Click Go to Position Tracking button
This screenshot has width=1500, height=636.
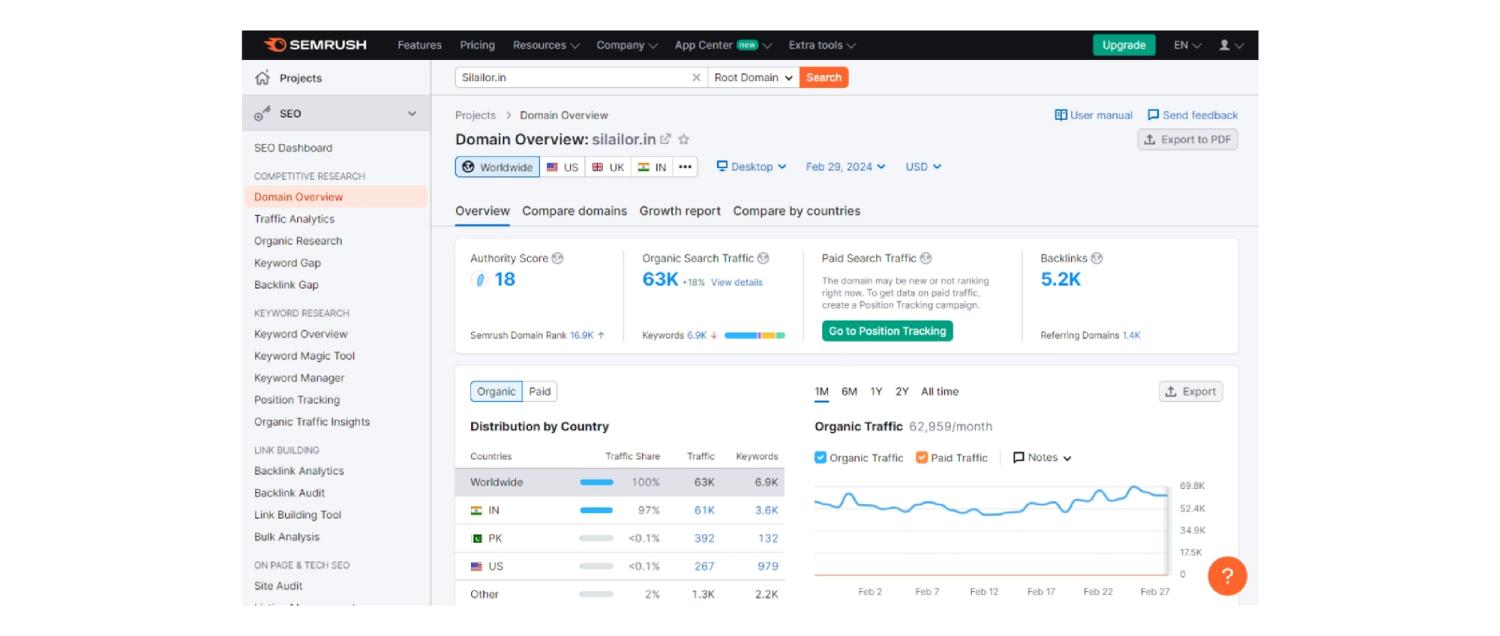click(887, 331)
